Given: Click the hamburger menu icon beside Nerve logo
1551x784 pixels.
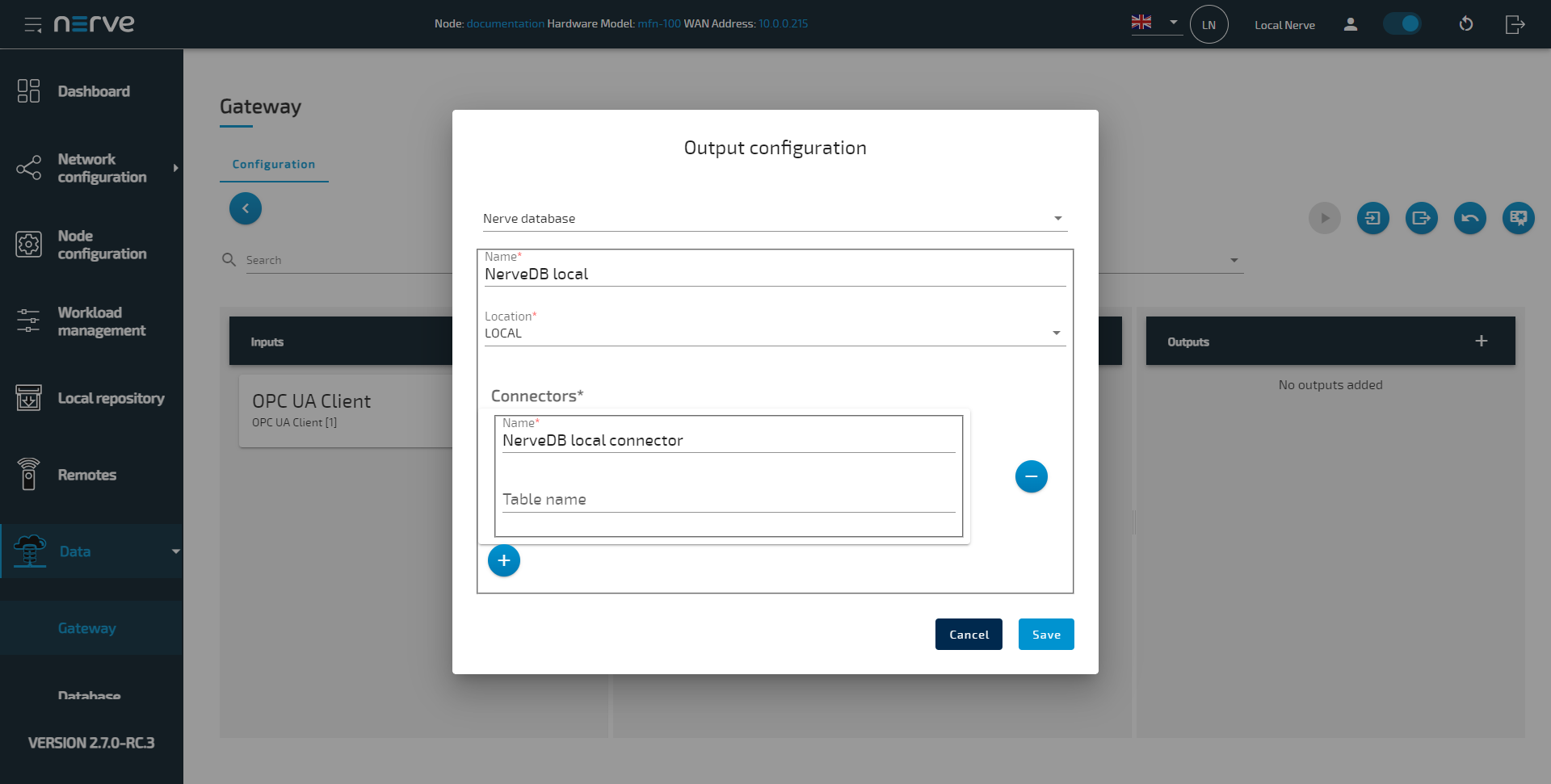Looking at the screenshot, I should pyautogui.click(x=33, y=24).
